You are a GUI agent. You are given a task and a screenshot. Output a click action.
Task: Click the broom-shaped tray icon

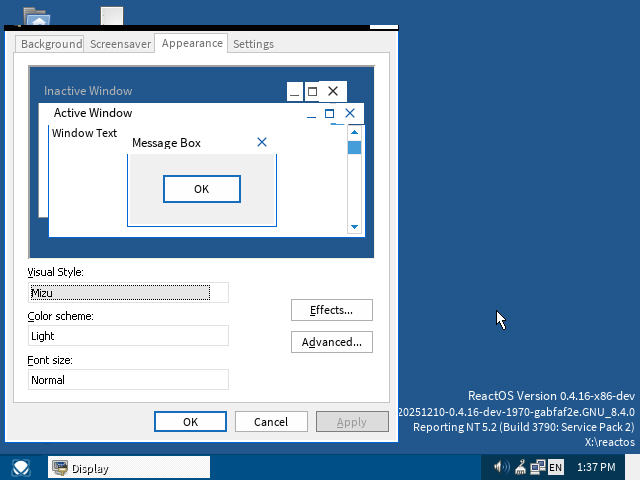[520, 467]
